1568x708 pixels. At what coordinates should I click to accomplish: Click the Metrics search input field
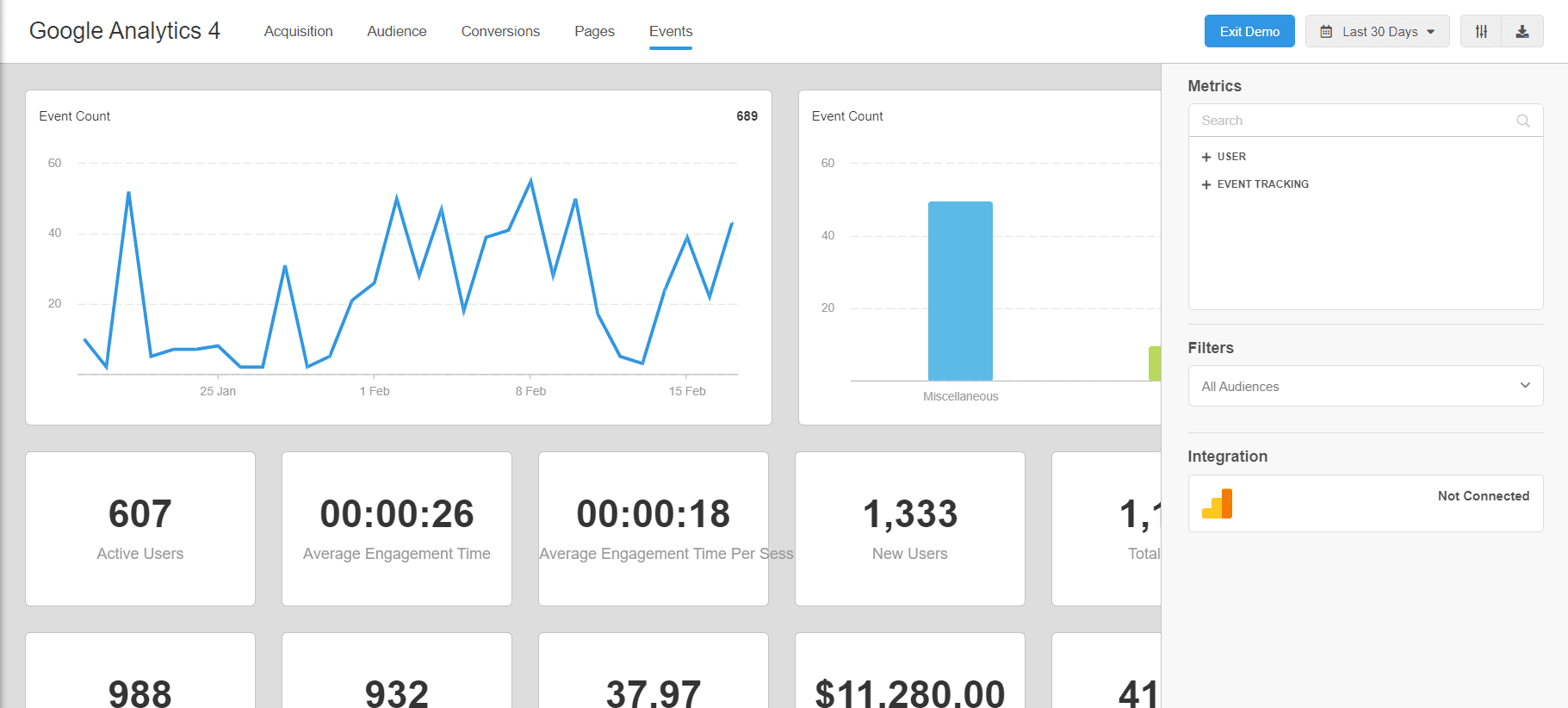tap(1366, 121)
